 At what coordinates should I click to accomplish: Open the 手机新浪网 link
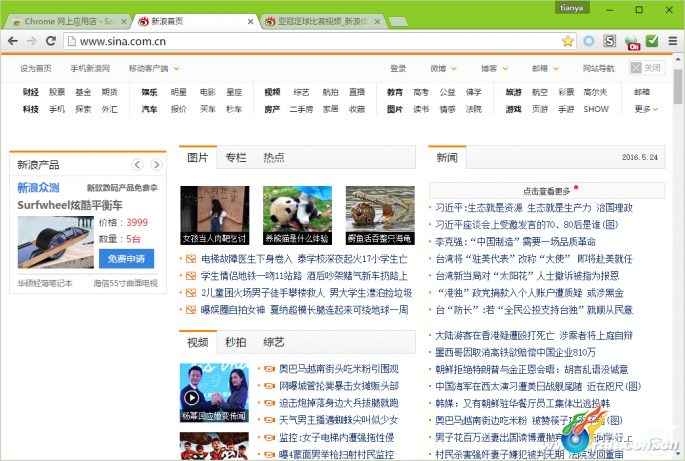(90, 69)
